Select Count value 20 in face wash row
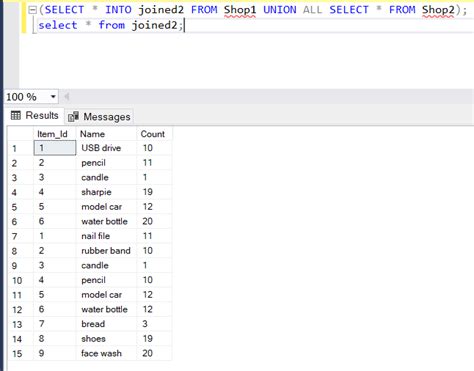 [154, 353]
